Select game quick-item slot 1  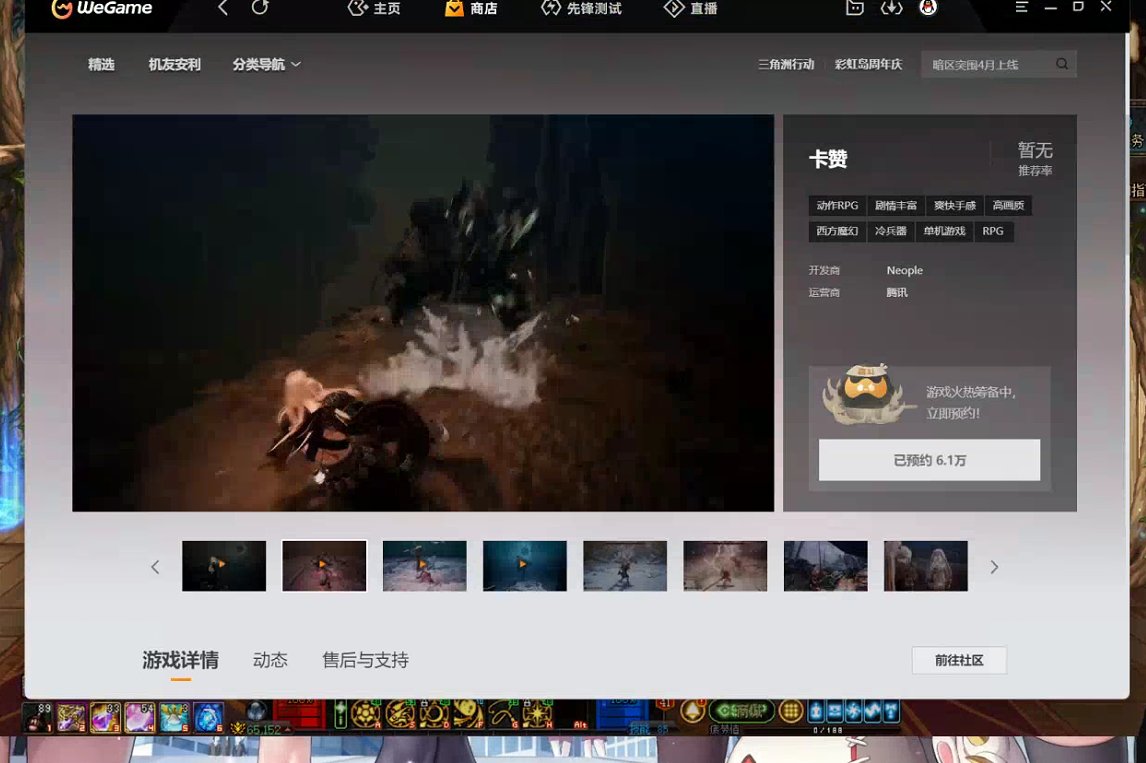pos(37,717)
